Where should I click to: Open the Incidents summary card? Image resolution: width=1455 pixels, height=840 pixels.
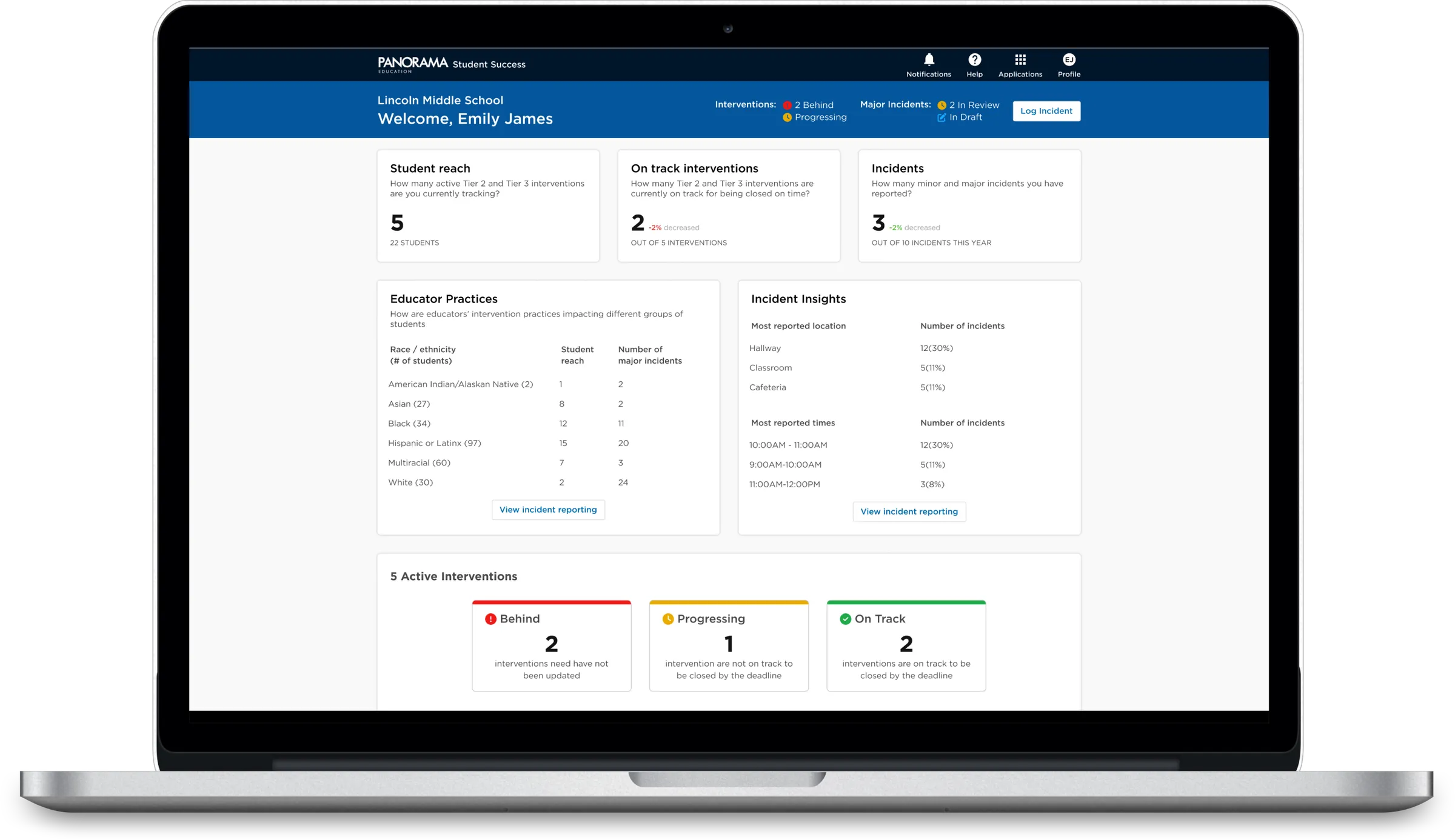[969, 206]
